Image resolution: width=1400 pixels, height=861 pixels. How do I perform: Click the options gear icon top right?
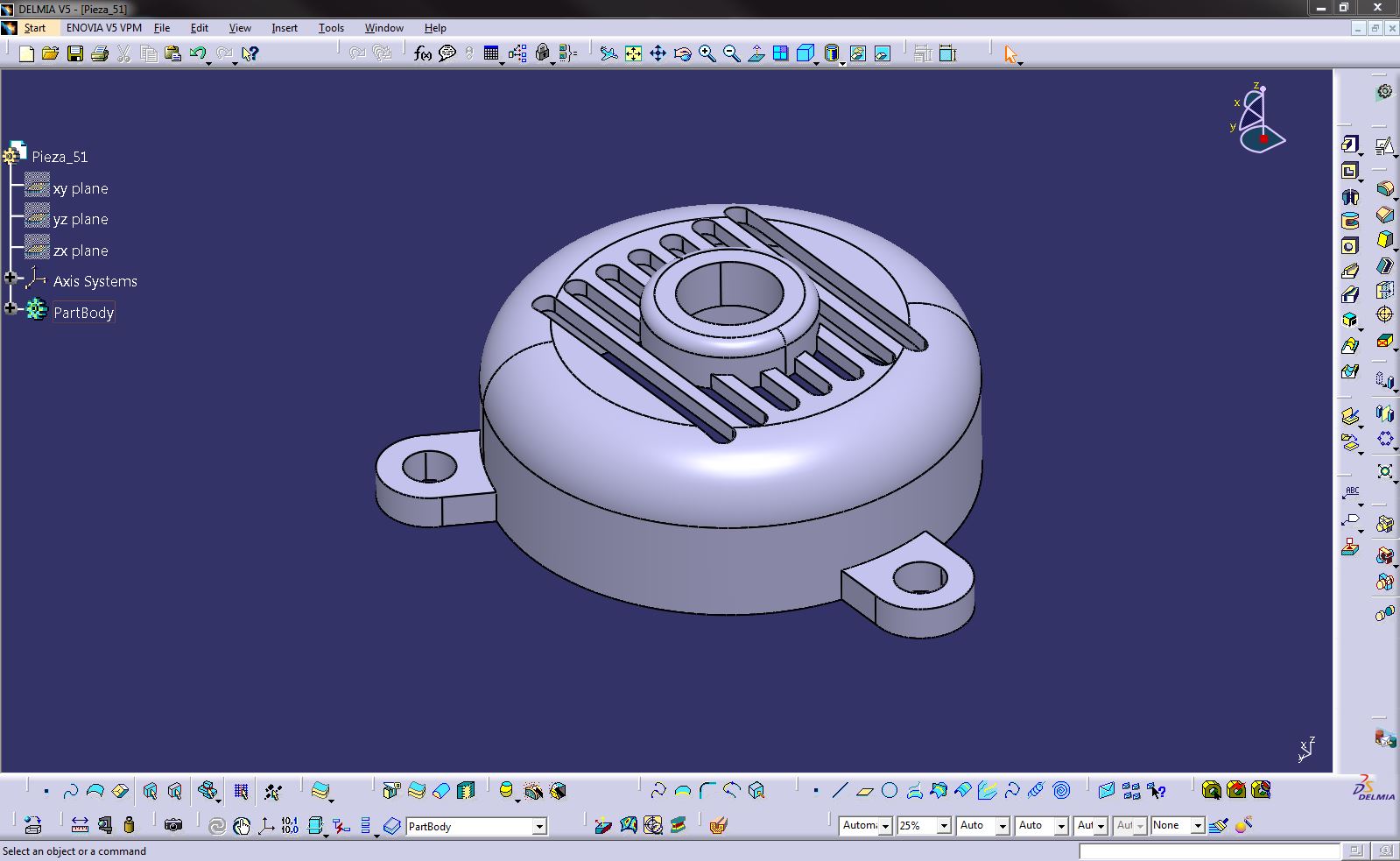pos(1384,91)
